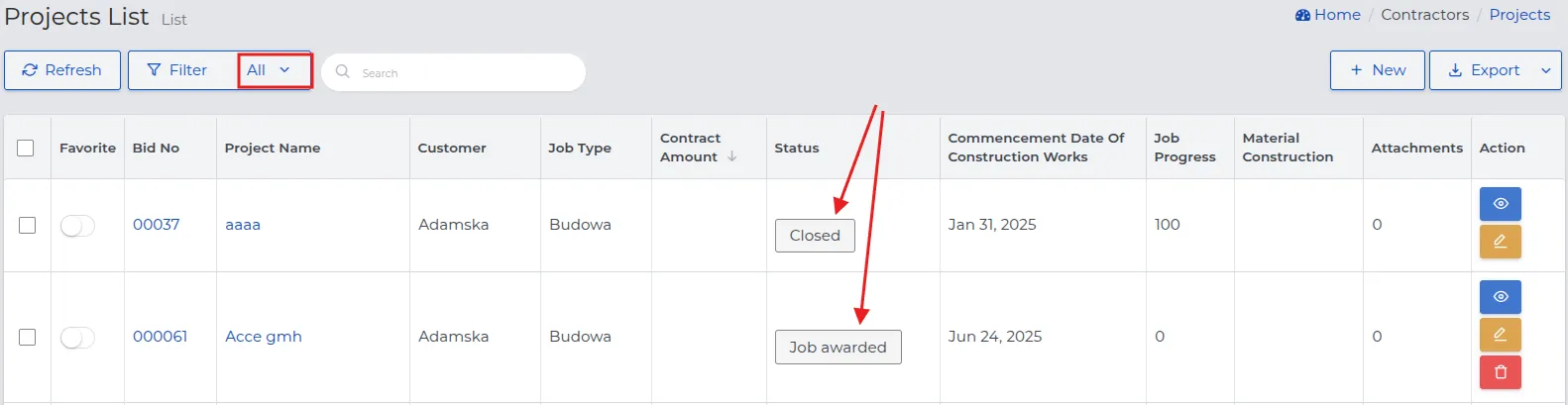Screen dimensions: 1568x405
Task: Select the row checkbox for aaaa
Action: click(27, 226)
